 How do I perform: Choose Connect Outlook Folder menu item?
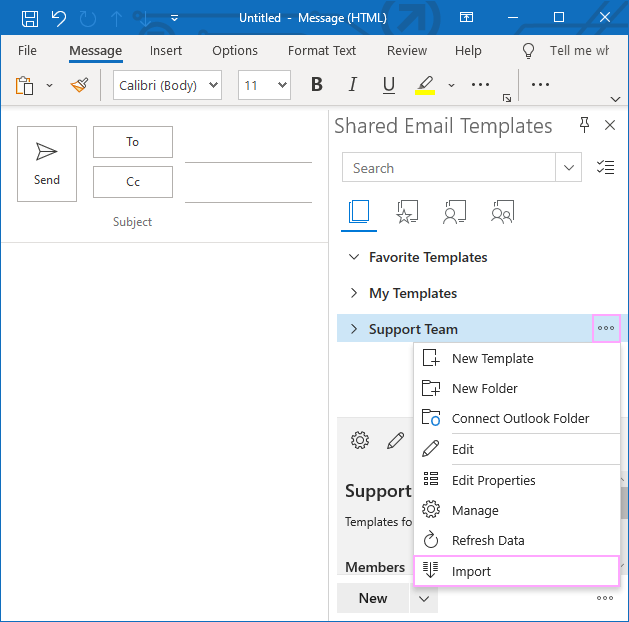[x=517, y=419]
